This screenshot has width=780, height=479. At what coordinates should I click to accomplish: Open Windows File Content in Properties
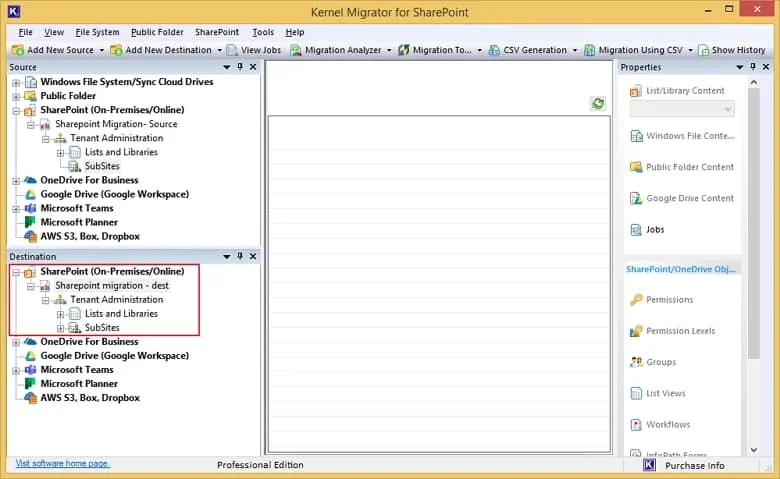pos(682,136)
